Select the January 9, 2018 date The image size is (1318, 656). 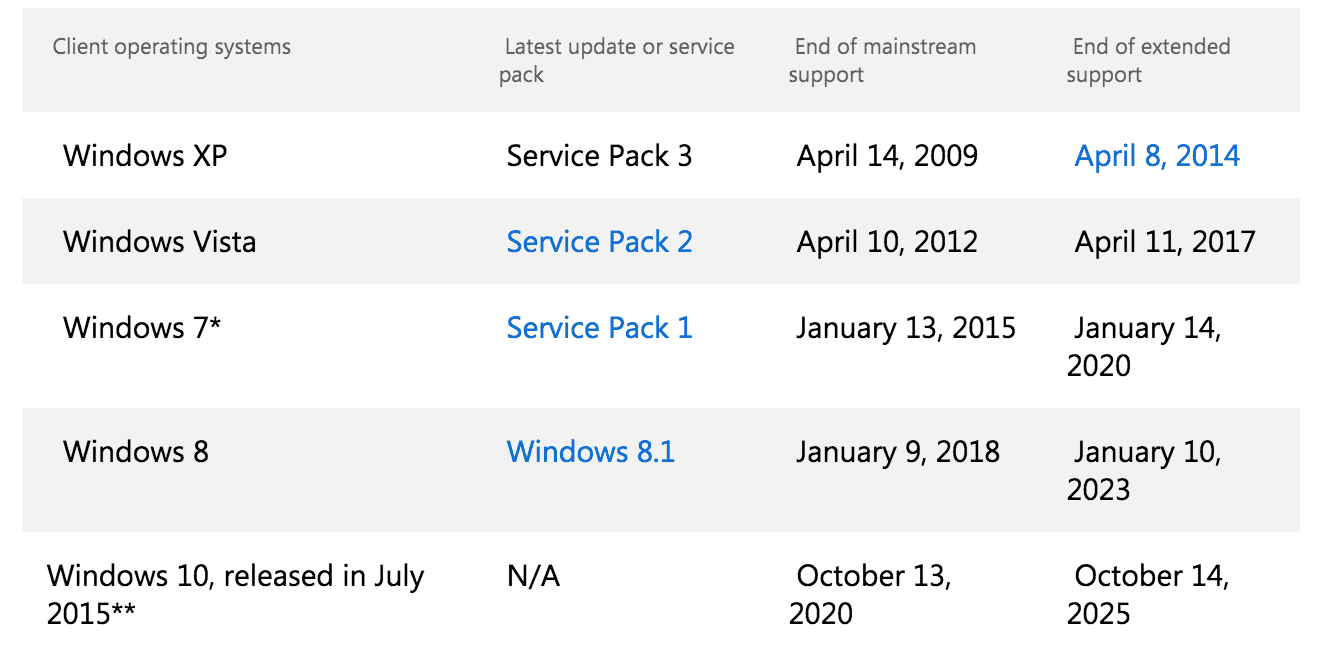pos(898,452)
